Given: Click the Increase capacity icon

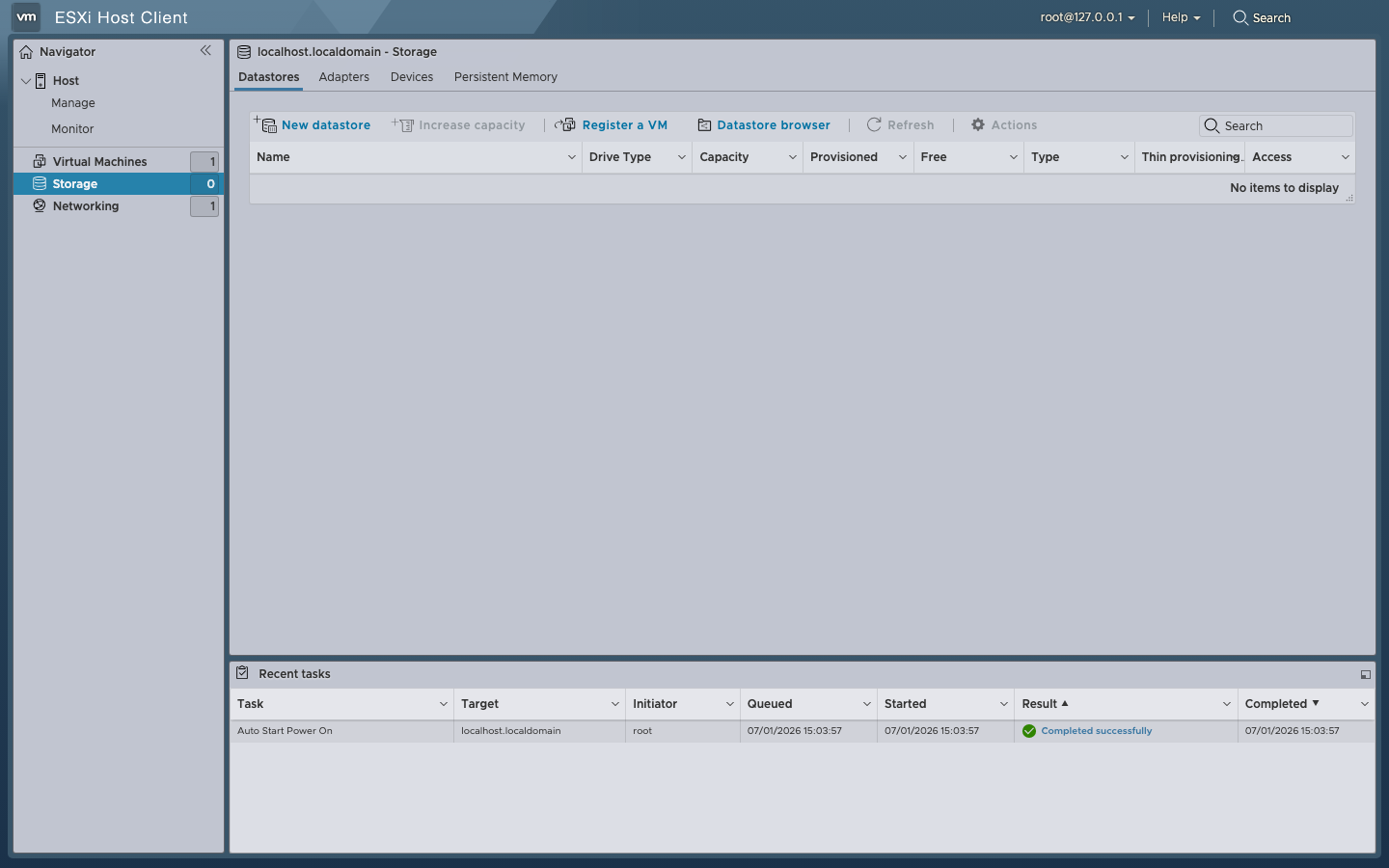Looking at the screenshot, I should [403, 124].
